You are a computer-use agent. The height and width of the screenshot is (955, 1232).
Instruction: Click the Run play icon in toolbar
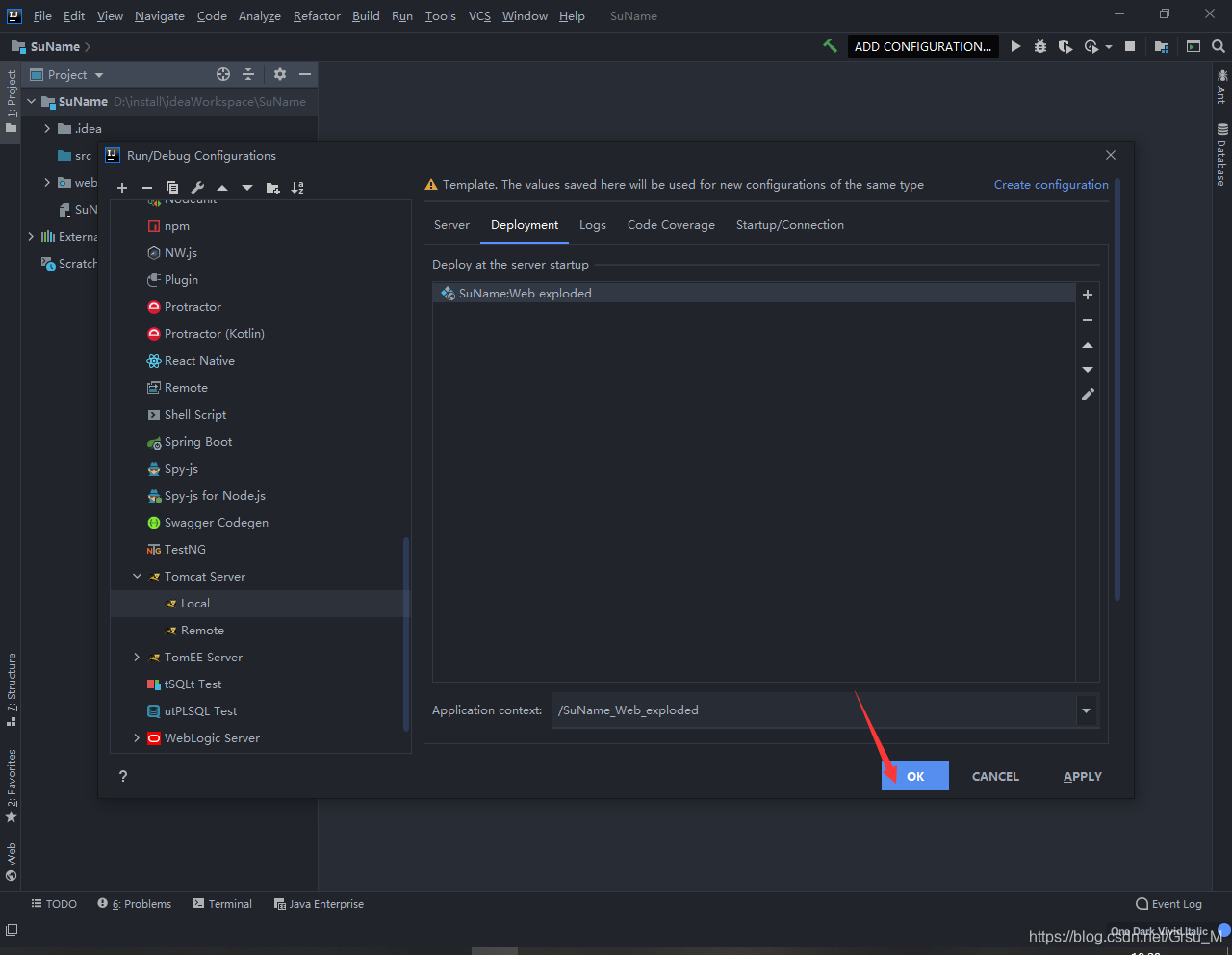[x=1015, y=46]
